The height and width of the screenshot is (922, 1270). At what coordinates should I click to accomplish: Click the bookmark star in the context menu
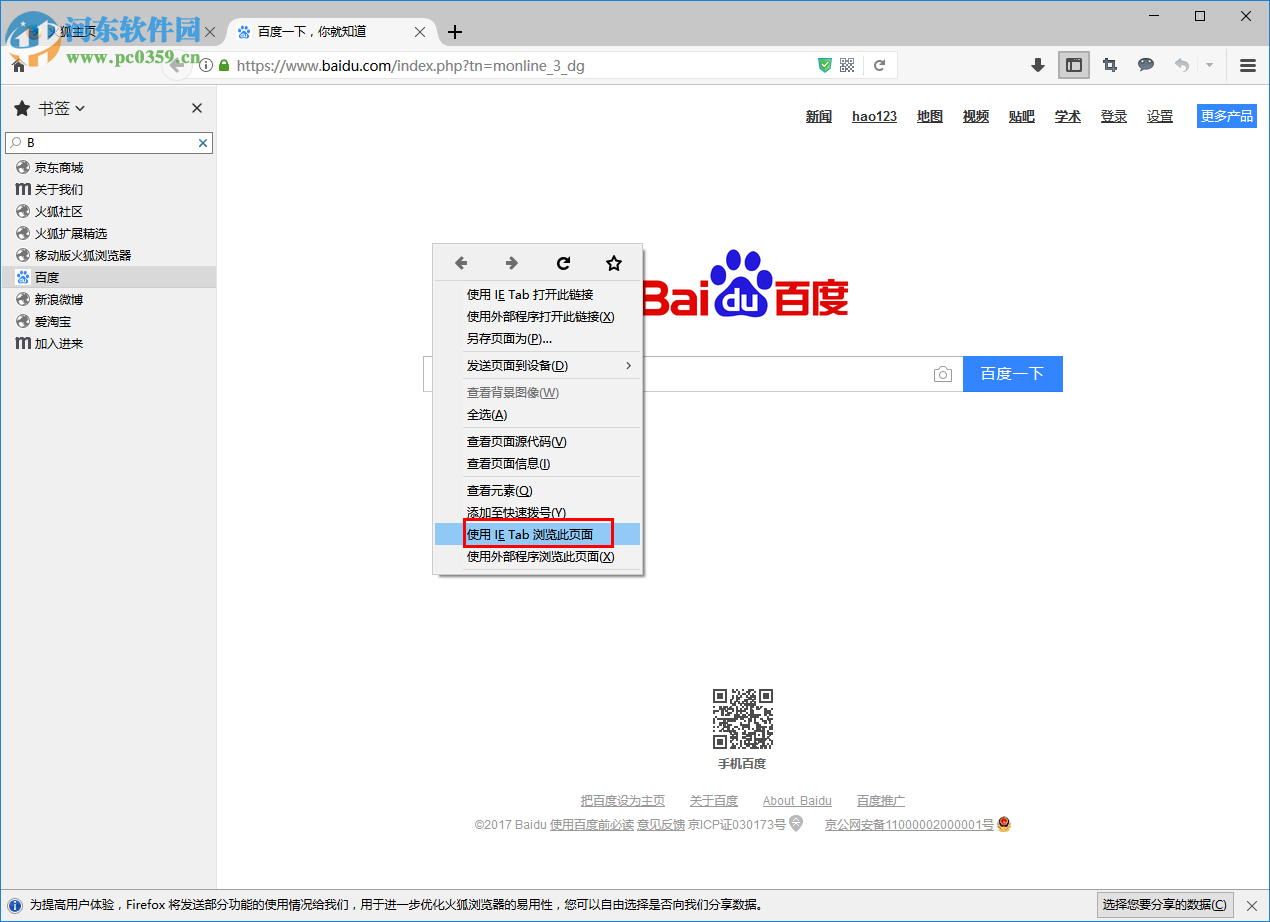(x=613, y=262)
